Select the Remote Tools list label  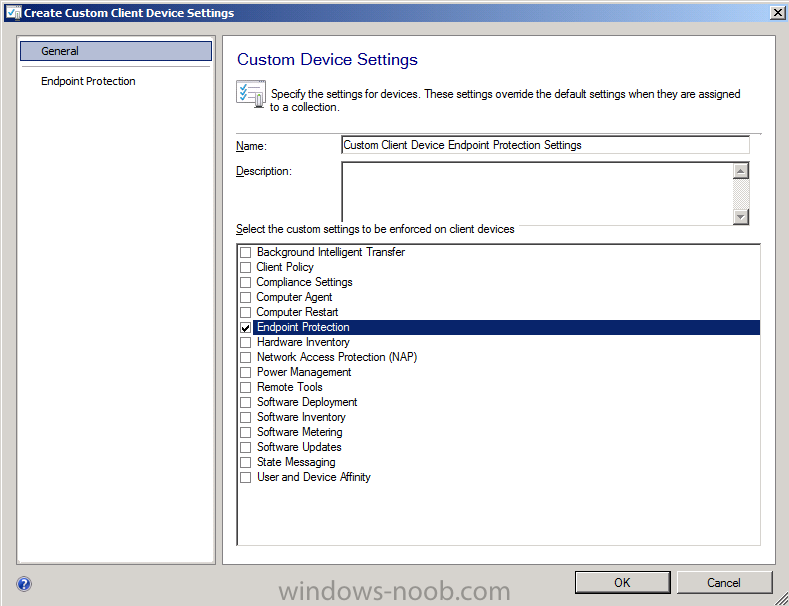(289, 387)
